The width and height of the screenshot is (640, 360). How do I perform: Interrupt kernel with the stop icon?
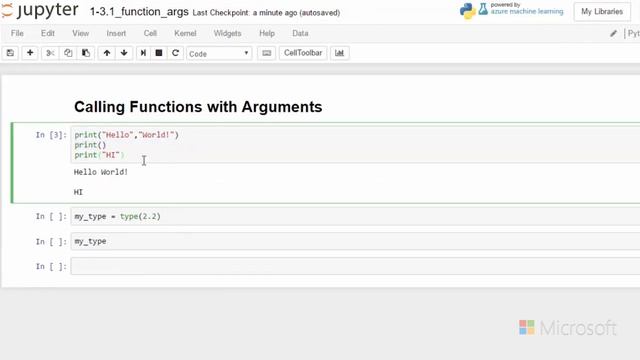pyautogui.click(x=159, y=53)
